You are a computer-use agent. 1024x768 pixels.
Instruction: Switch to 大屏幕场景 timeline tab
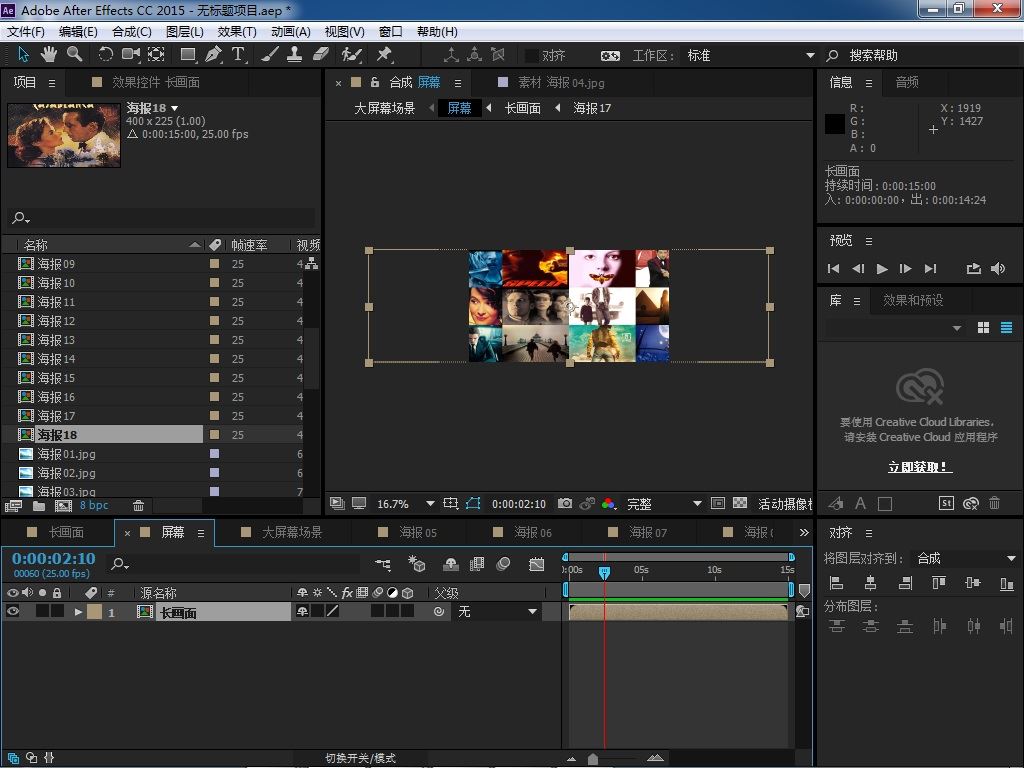pyautogui.click(x=292, y=532)
